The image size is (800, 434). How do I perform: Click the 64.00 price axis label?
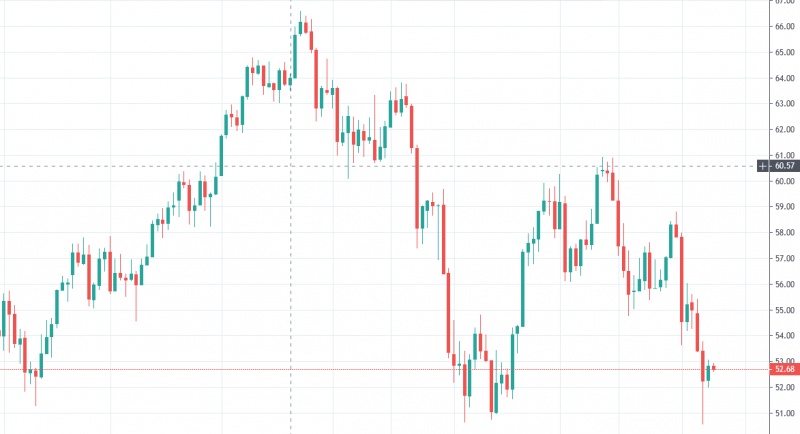click(x=783, y=79)
